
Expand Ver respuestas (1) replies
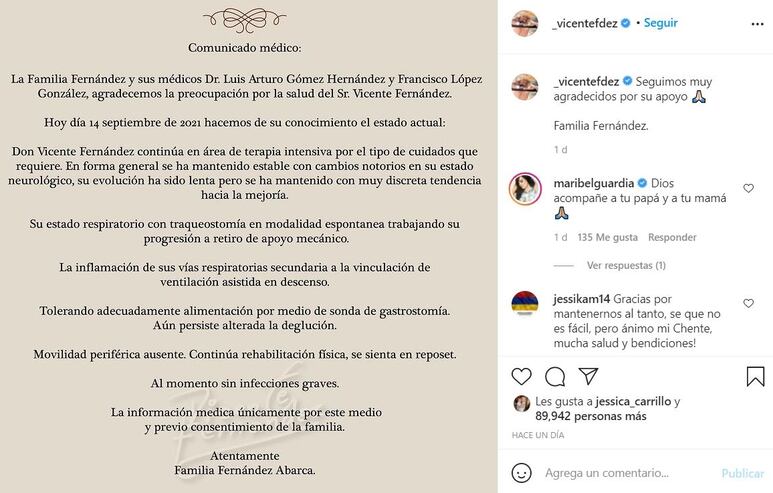tap(626, 266)
